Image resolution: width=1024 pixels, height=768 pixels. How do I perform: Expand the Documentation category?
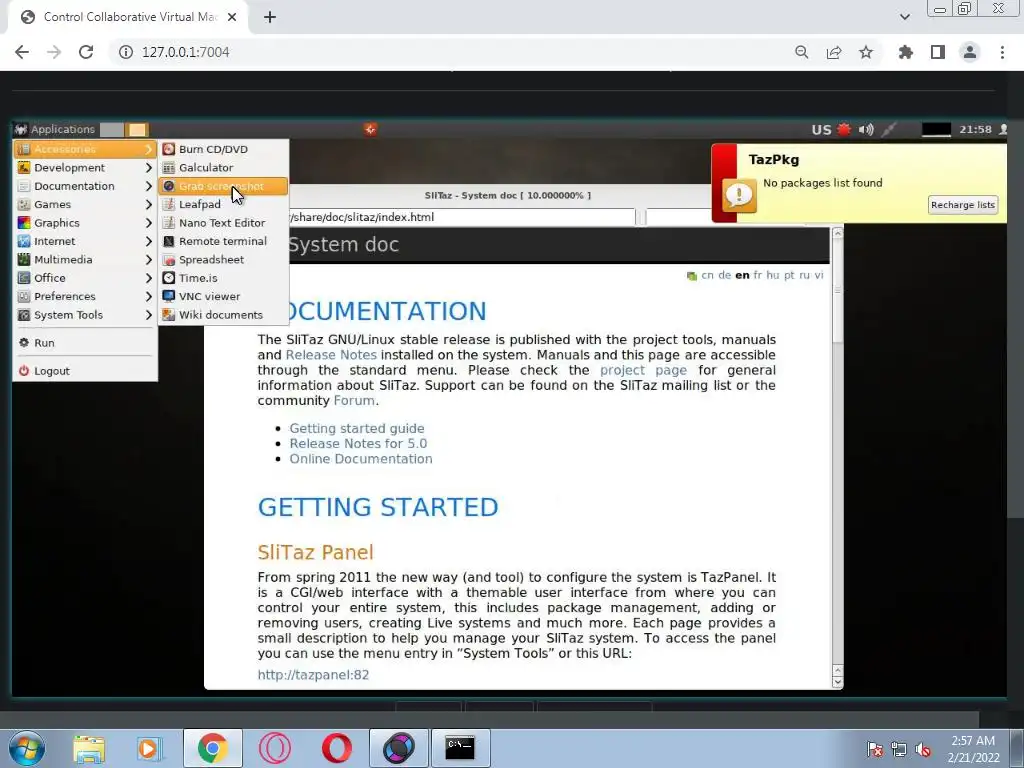tap(85, 186)
